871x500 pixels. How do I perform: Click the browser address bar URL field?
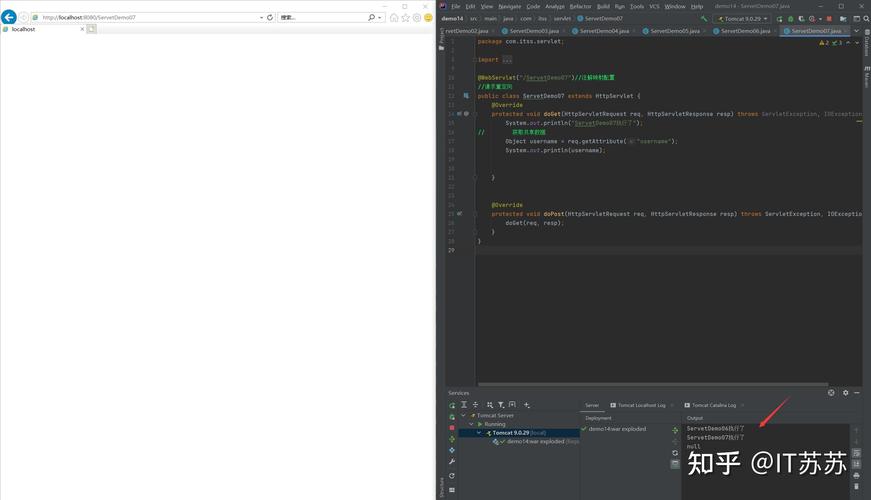[x=150, y=17]
